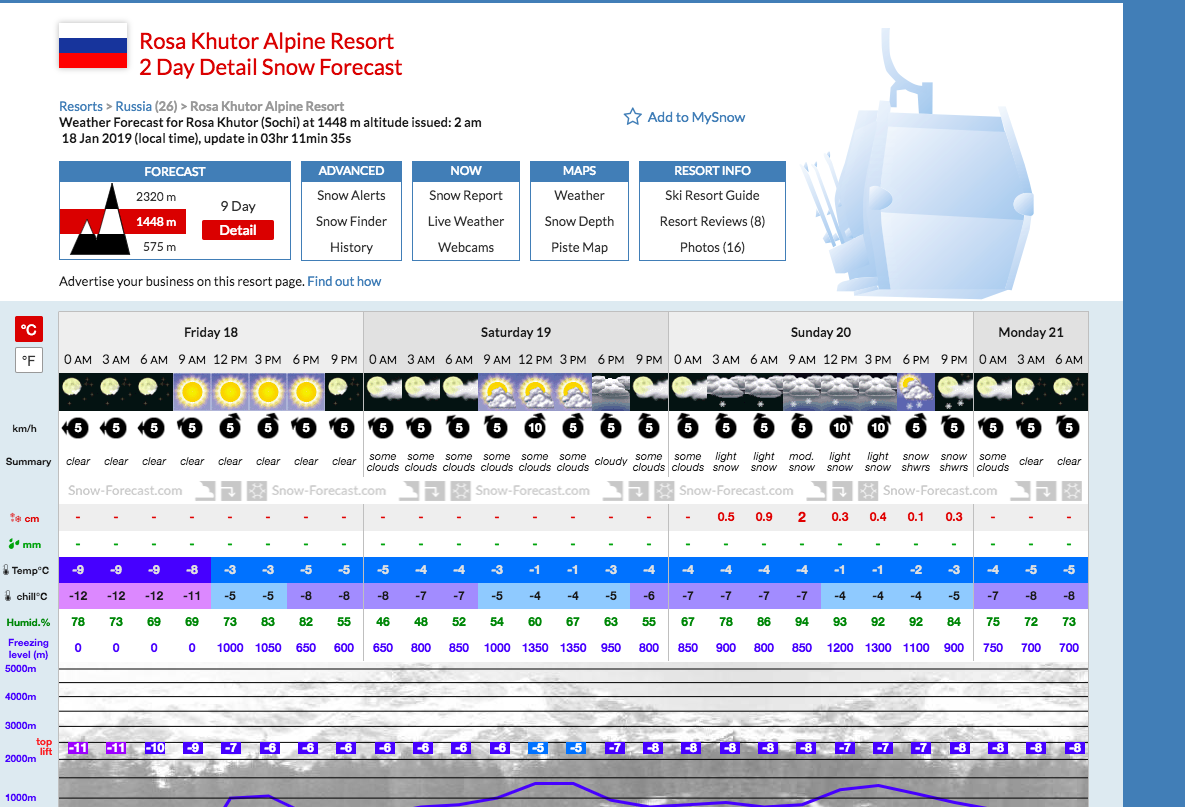View the Snow Report
This screenshot has height=807, width=1185.
coord(466,195)
